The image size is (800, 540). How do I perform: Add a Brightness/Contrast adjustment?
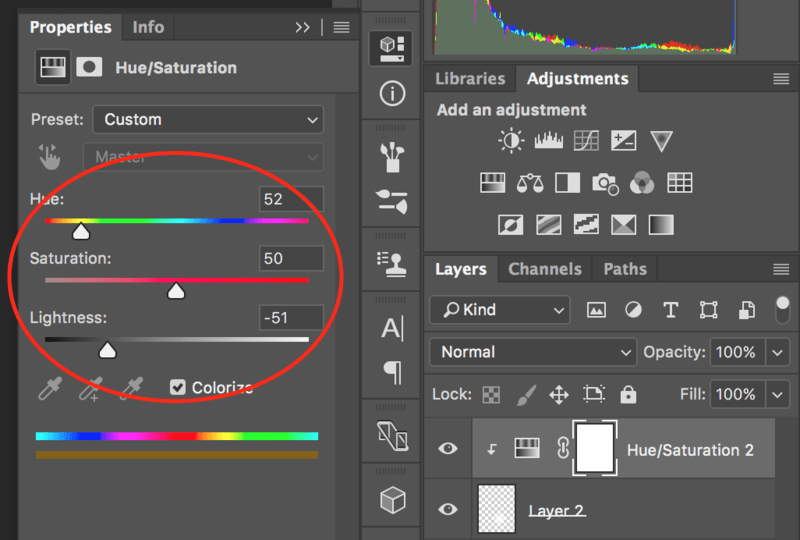click(x=511, y=140)
